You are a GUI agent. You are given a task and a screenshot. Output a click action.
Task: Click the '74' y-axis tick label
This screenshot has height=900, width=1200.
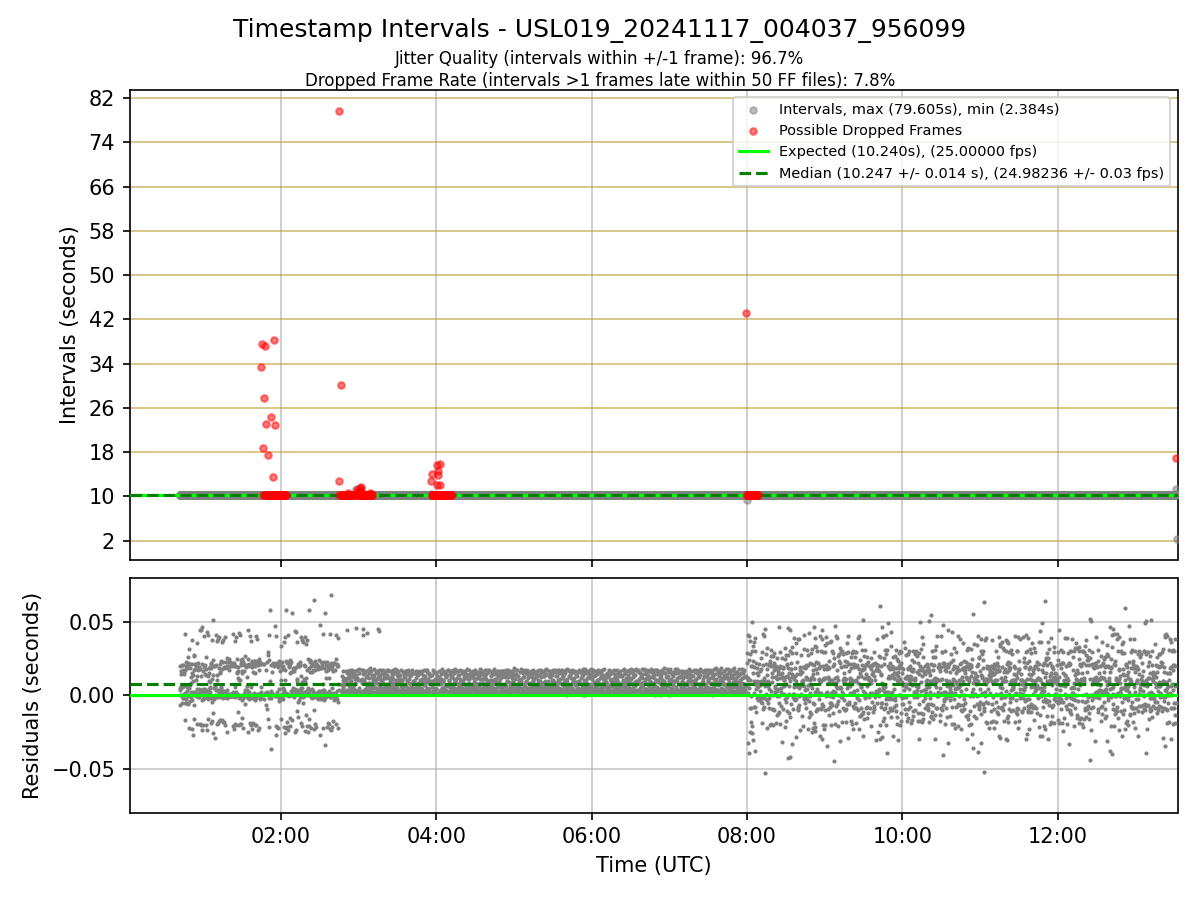103,142
